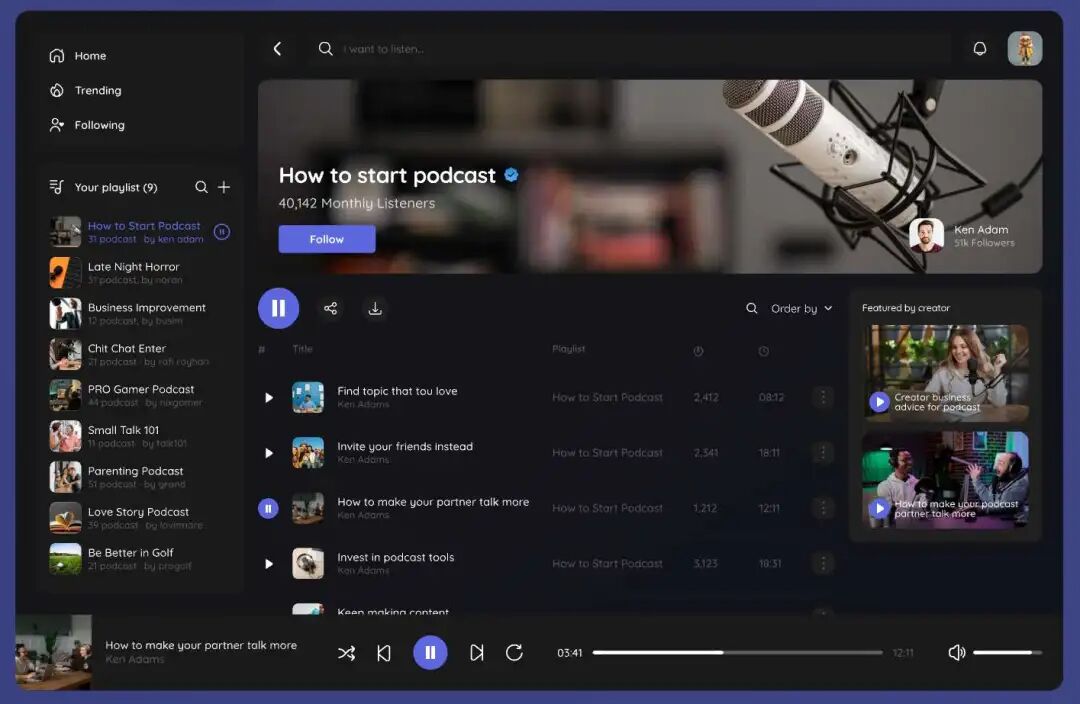Click now-playing cover art in player bar
The width and height of the screenshot is (1080, 704).
pos(54,652)
